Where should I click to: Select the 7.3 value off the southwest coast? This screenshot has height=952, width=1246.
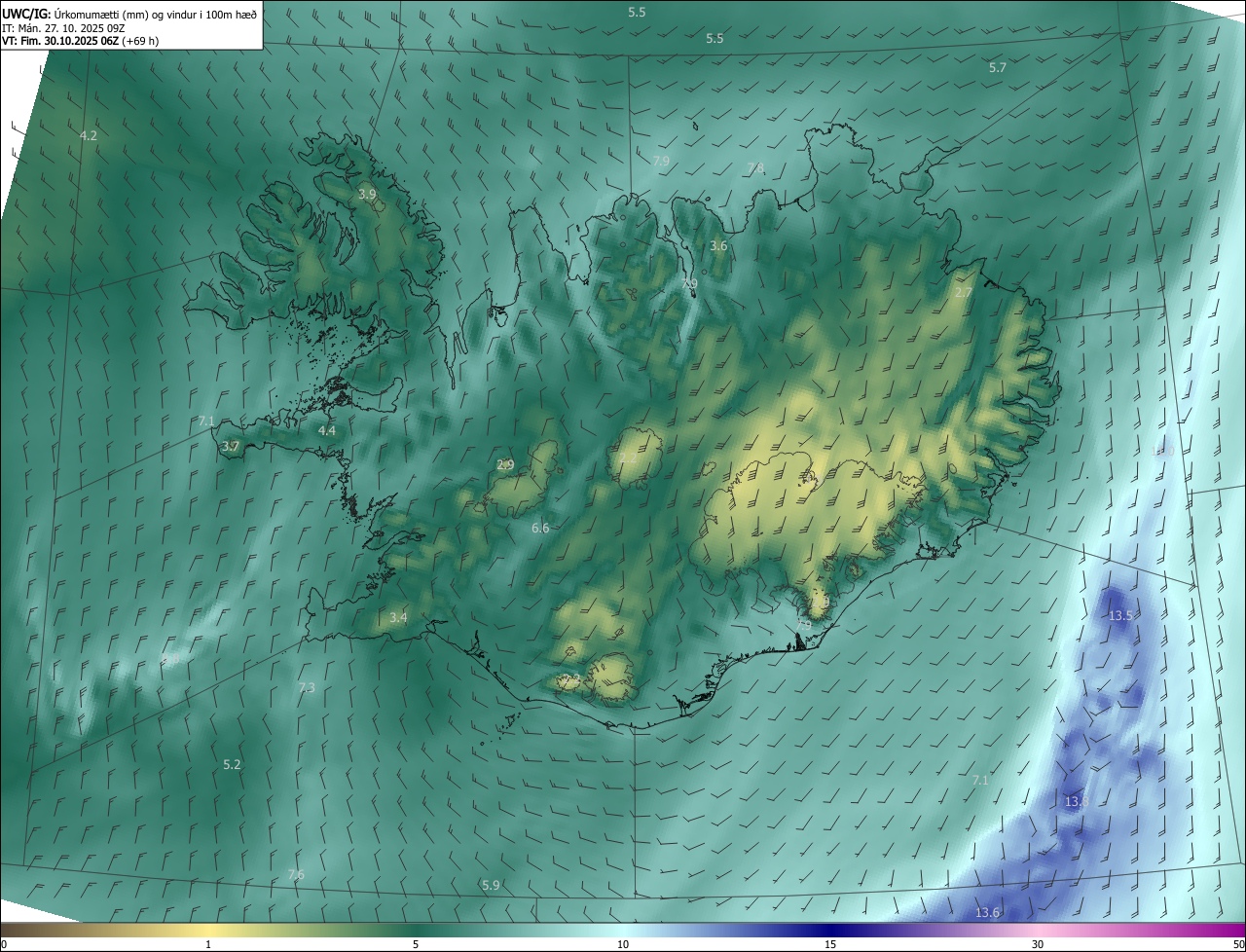click(307, 687)
